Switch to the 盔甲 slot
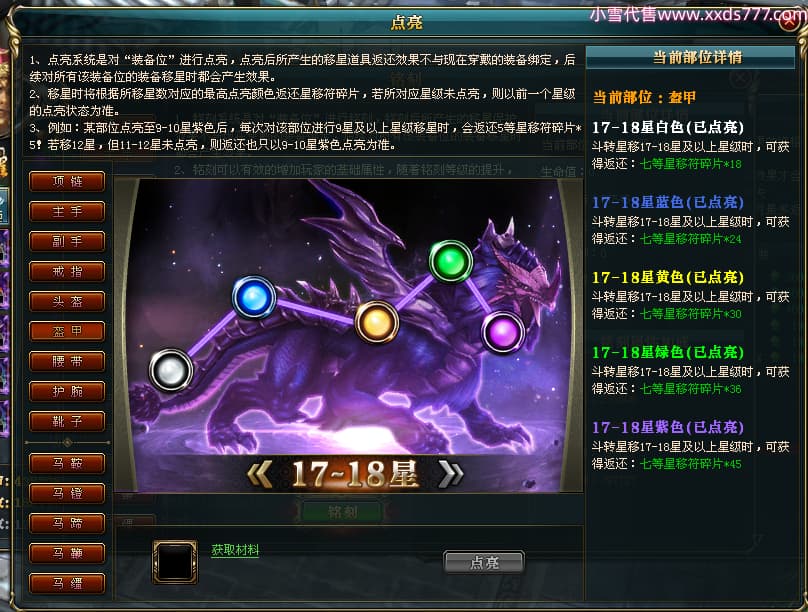The image size is (808, 612). tap(68, 331)
